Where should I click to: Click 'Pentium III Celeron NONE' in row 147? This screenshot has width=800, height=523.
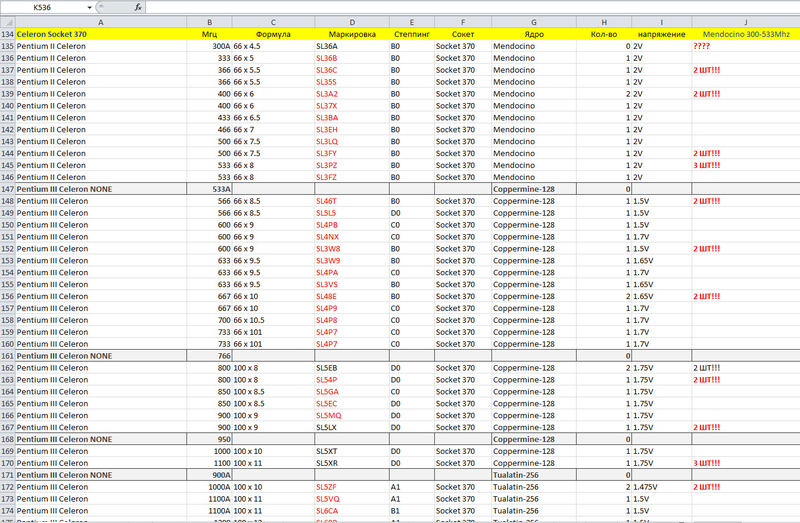101,189
